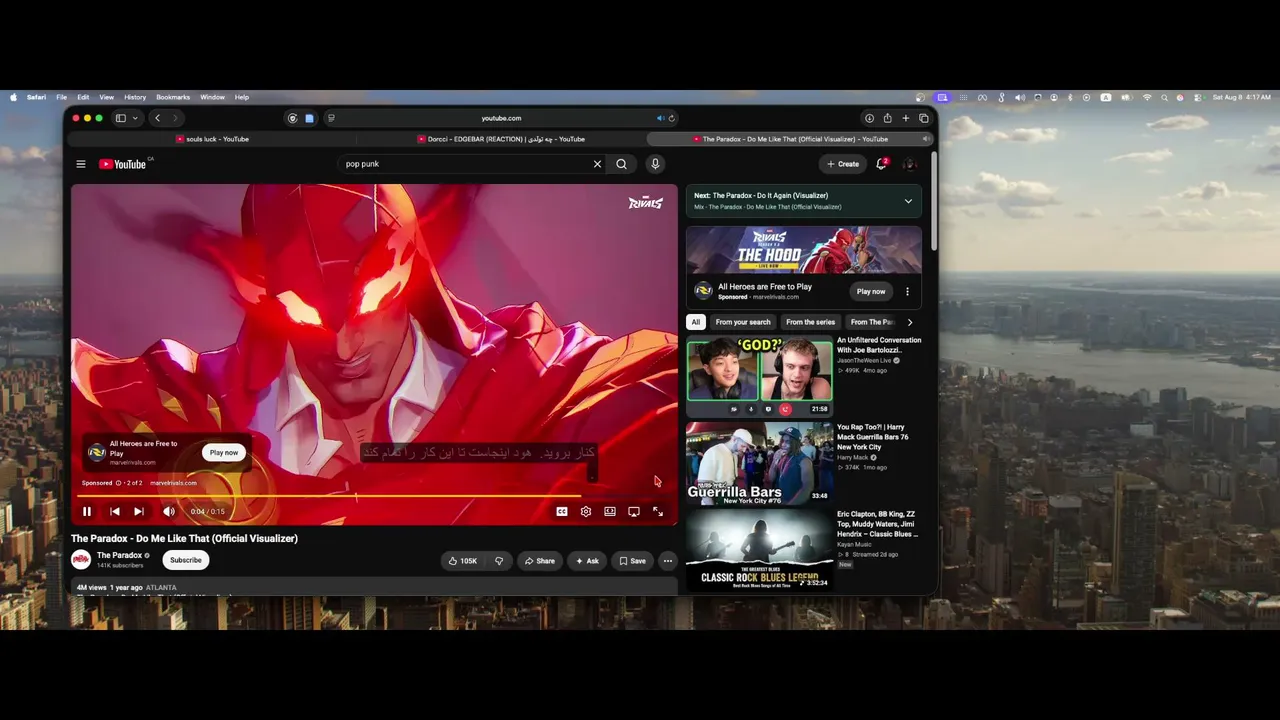Image resolution: width=1280 pixels, height=720 pixels.
Task: Open The Hood ad banner image
Action: pyautogui.click(x=804, y=249)
